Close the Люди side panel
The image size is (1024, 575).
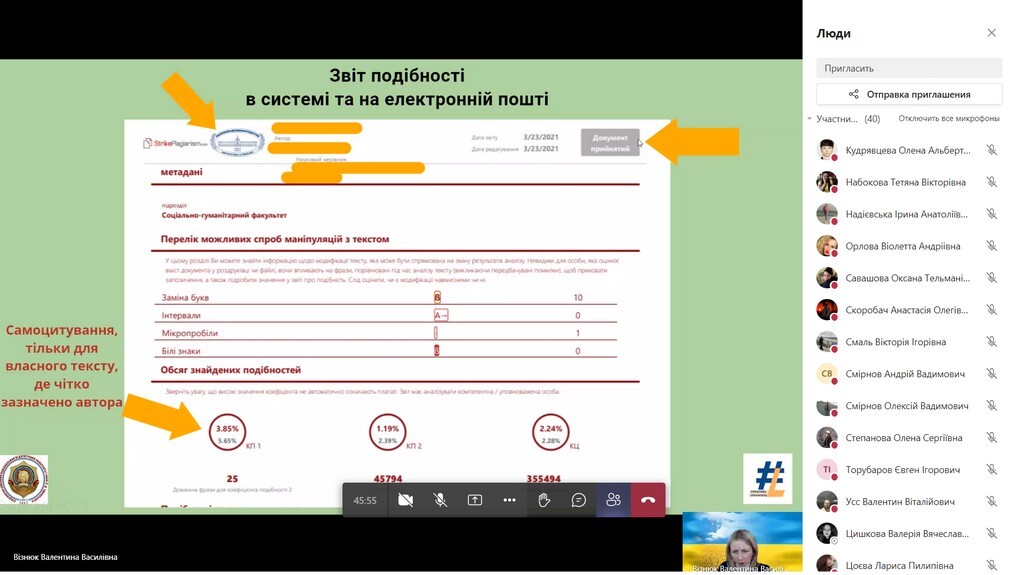click(x=991, y=33)
